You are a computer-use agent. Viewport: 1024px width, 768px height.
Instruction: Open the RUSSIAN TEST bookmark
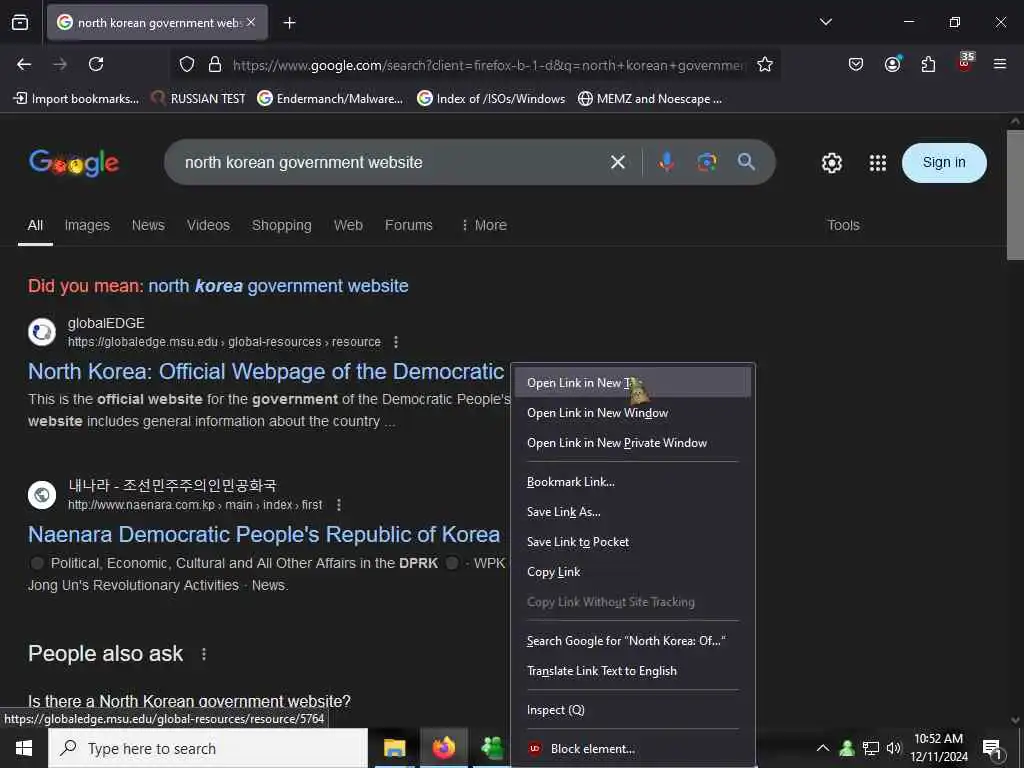coord(199,99)
